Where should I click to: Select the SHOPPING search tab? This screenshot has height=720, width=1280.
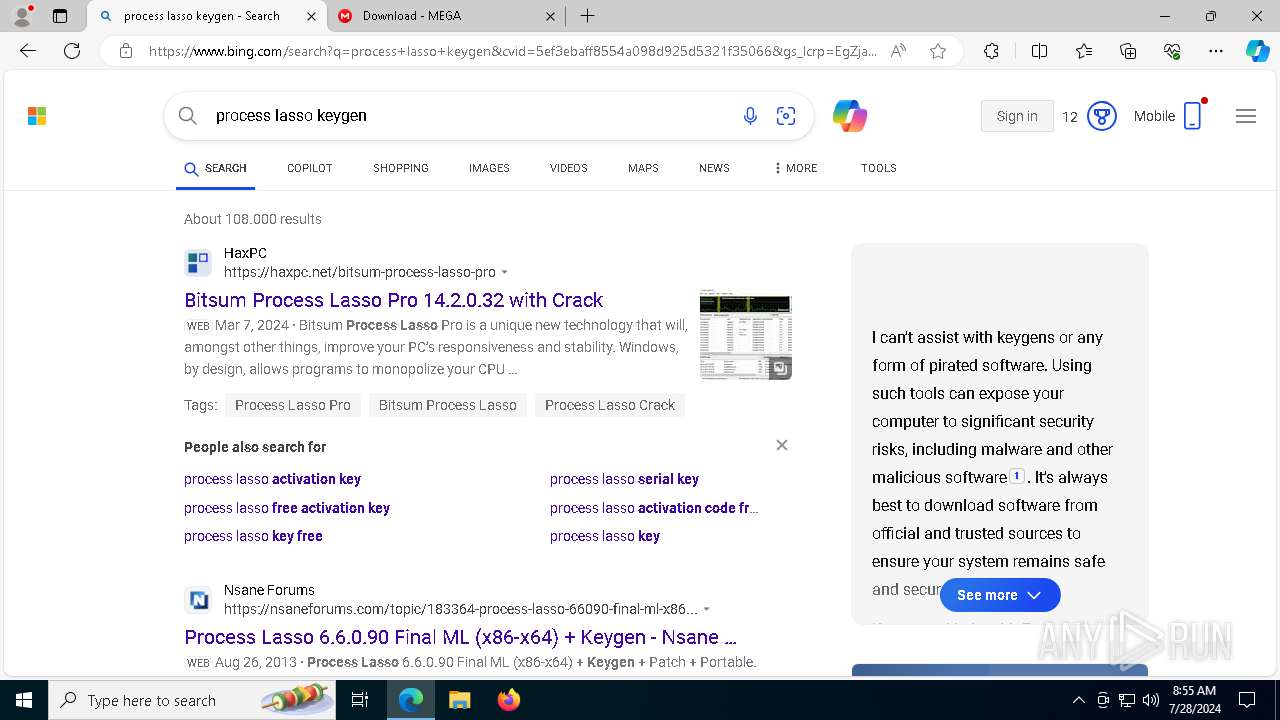tap(401, 168)
